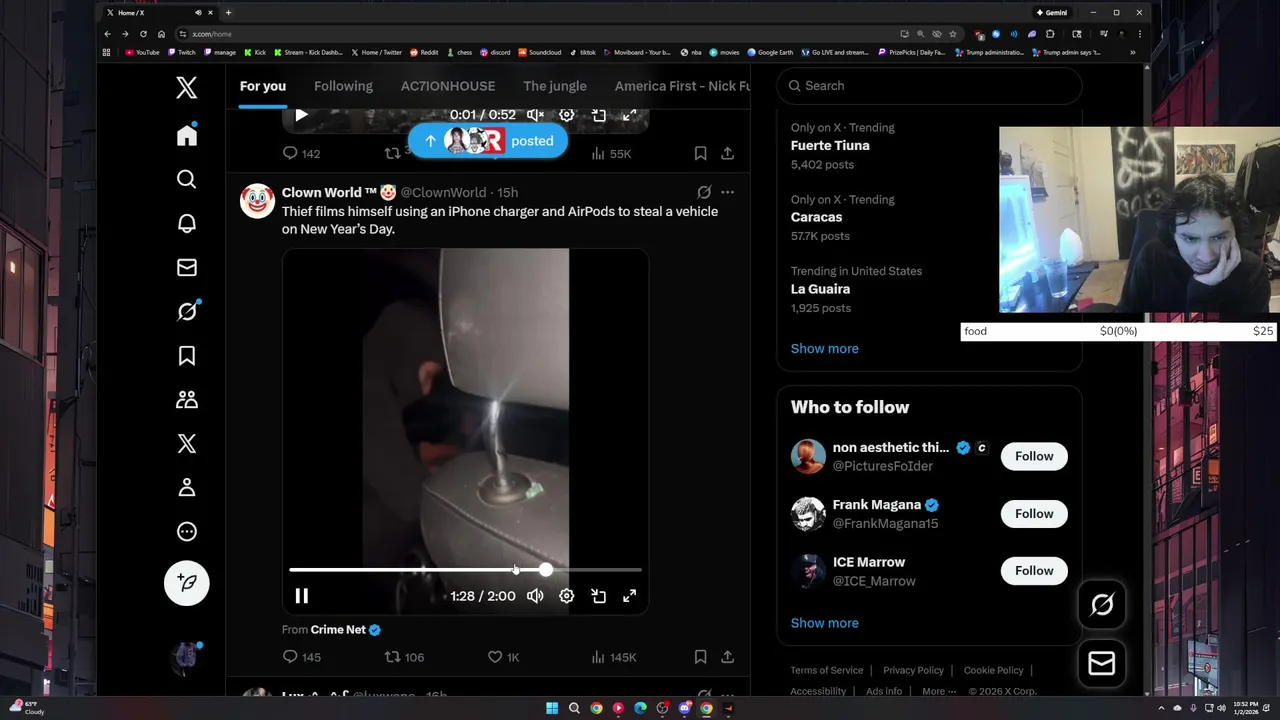Enter fullscreen on the 2:00 video
Screen dimensions: 1280x720
tap(630, 596)
